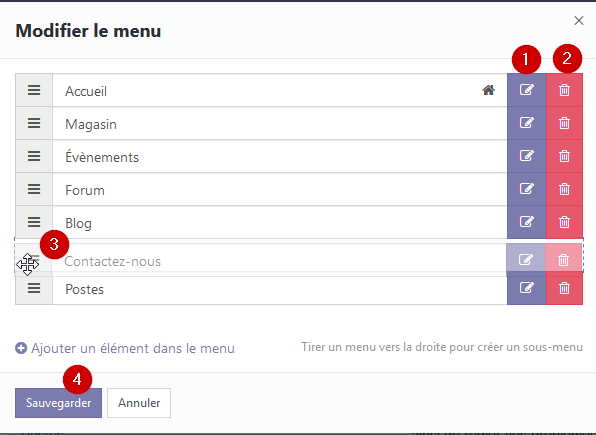Delete the Blog menu item

[564, 222]
